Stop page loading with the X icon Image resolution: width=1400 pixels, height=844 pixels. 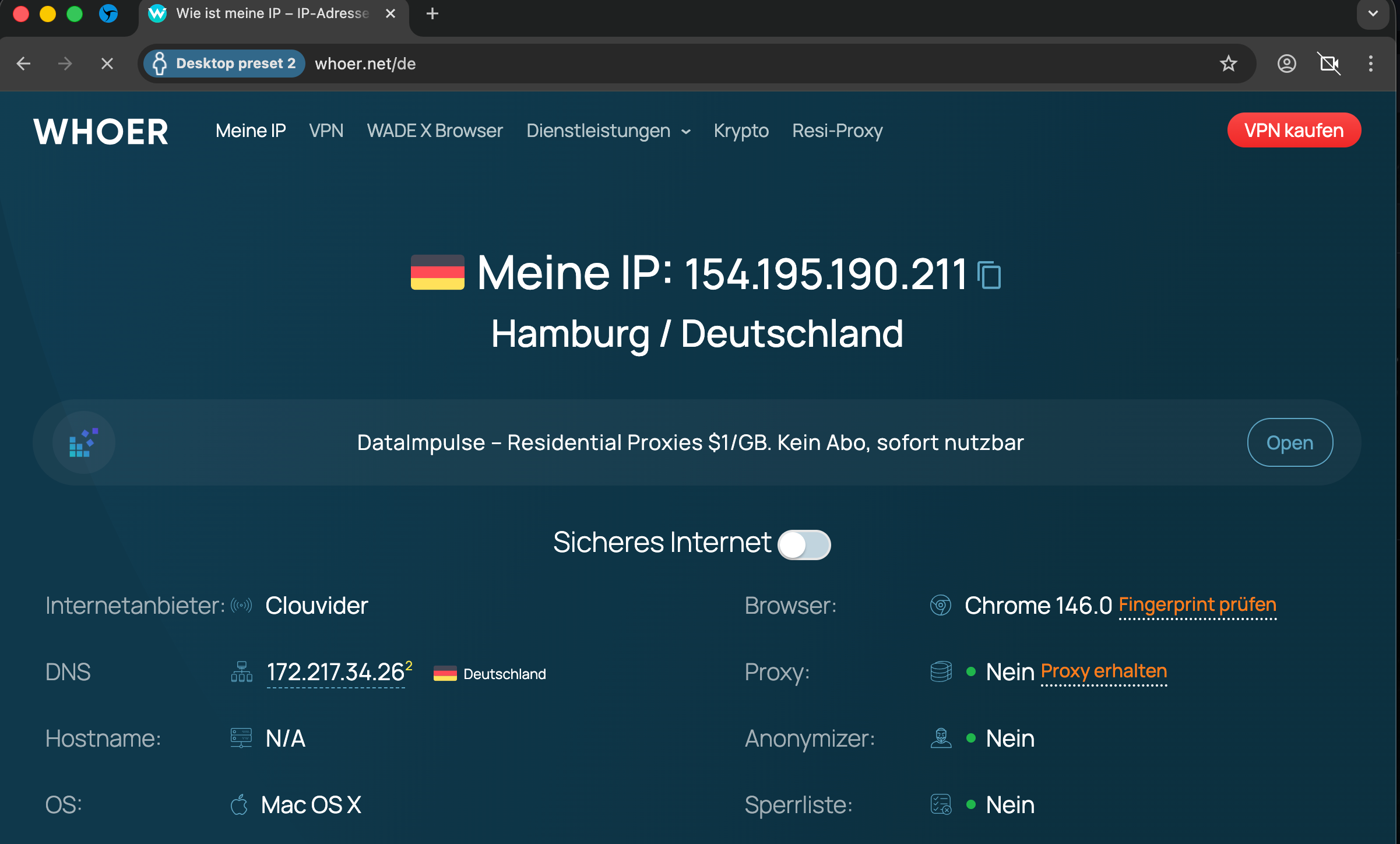click(107, 64)
